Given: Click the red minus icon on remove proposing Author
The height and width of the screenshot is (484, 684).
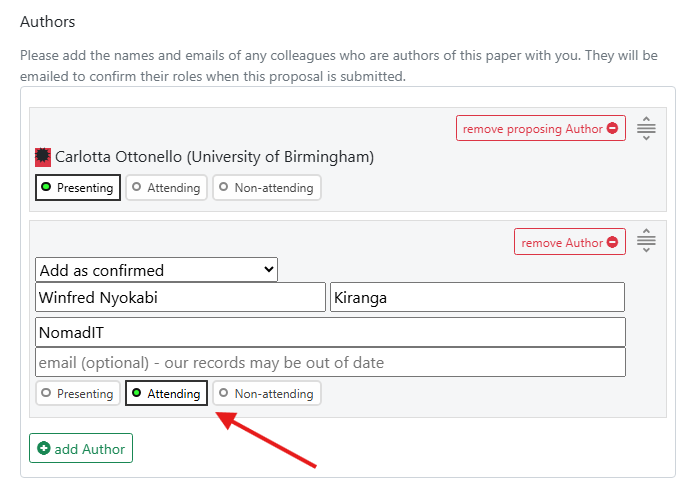Looking at the screenshot, I should (x=612, y=129).
